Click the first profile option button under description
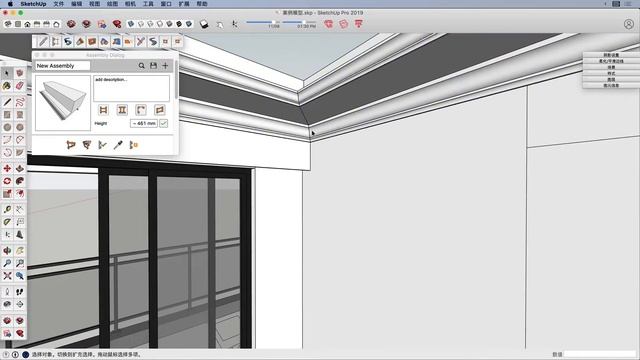The width and height of the screenshot is (640, 360). click(103, 110)
